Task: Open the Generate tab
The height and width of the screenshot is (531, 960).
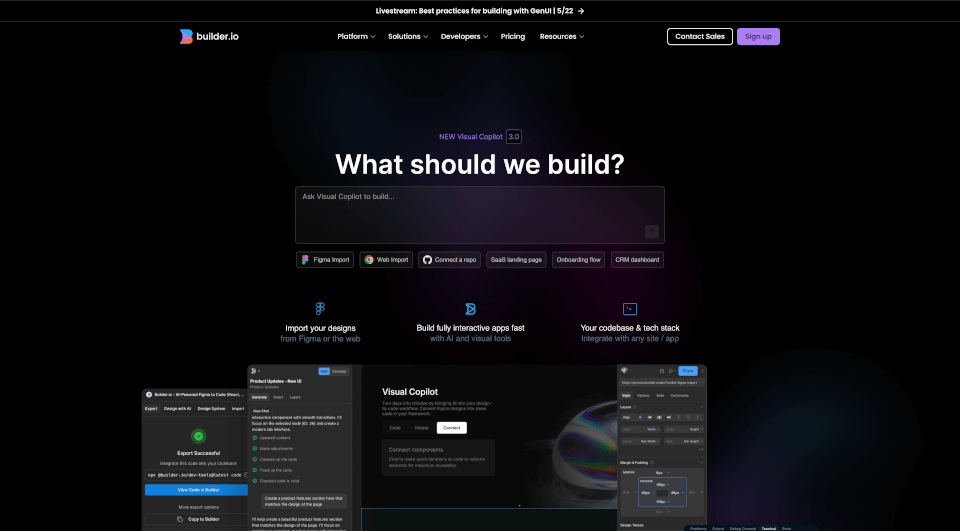Action: click(x=260, y=397)
